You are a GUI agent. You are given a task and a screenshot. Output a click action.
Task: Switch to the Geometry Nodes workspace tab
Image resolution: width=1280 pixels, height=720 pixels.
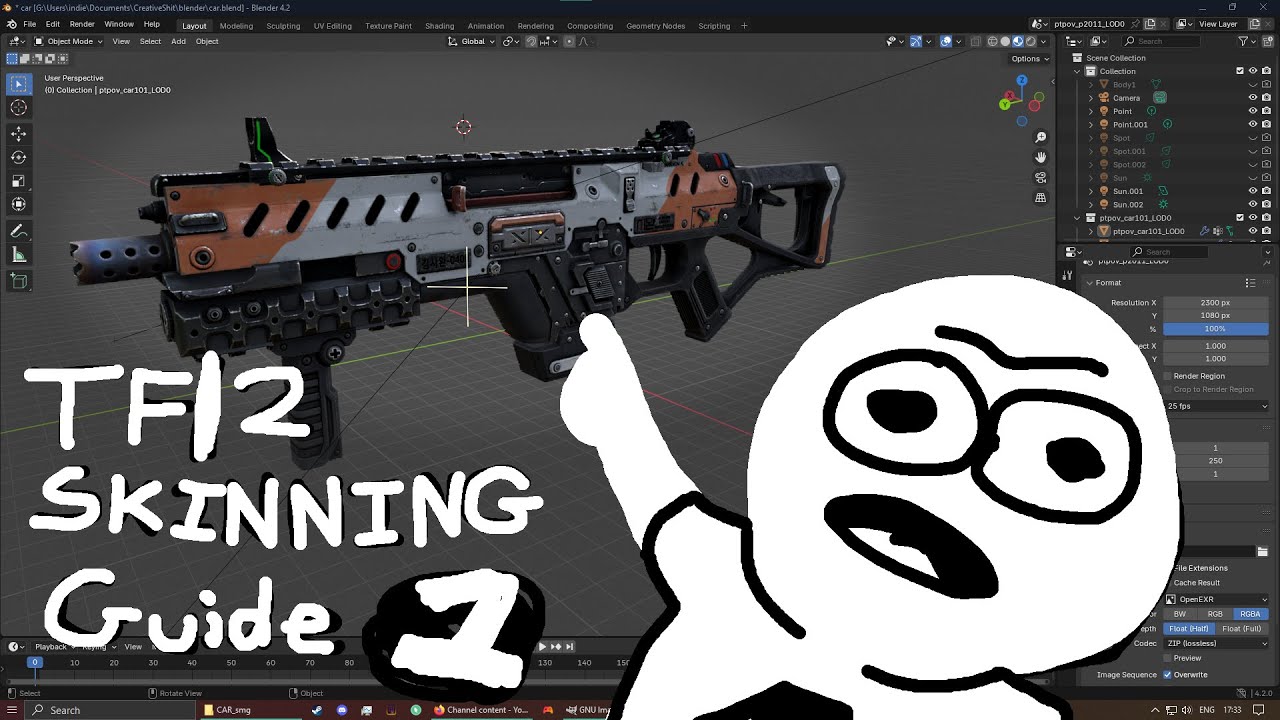point(656,26)
